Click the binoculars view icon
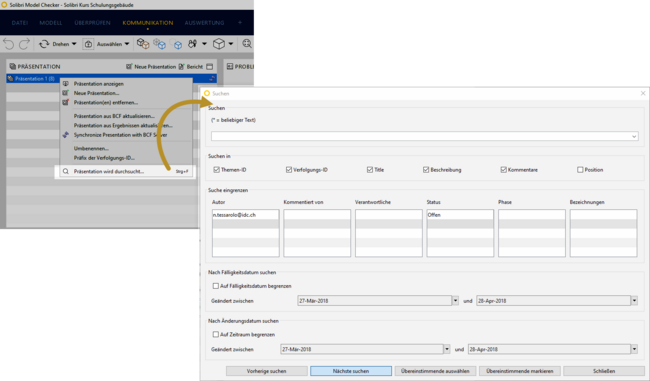Viewport: 650px width, 381px height. [192, 44]
